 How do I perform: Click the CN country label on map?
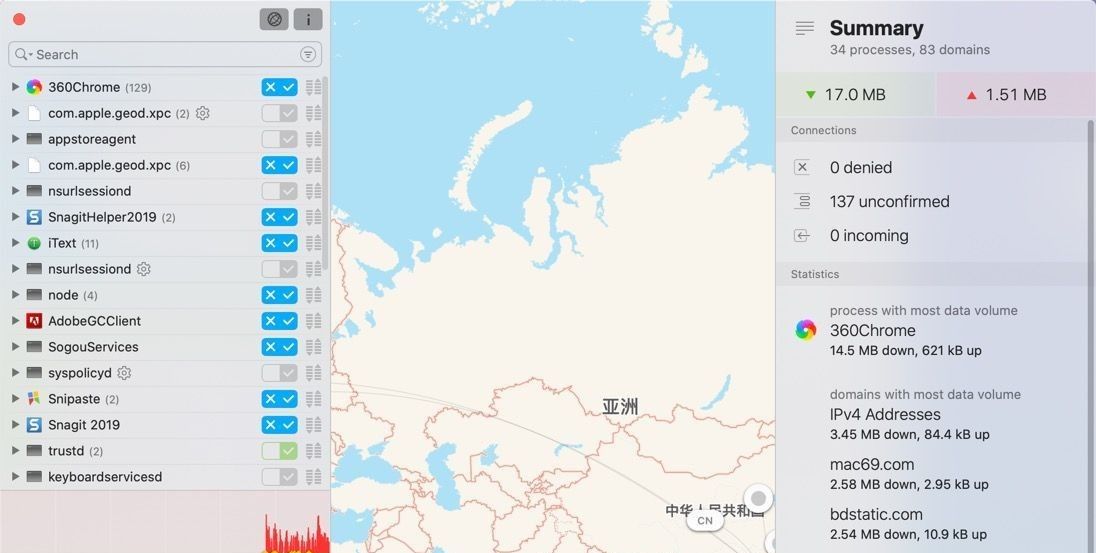coord(705,520)
